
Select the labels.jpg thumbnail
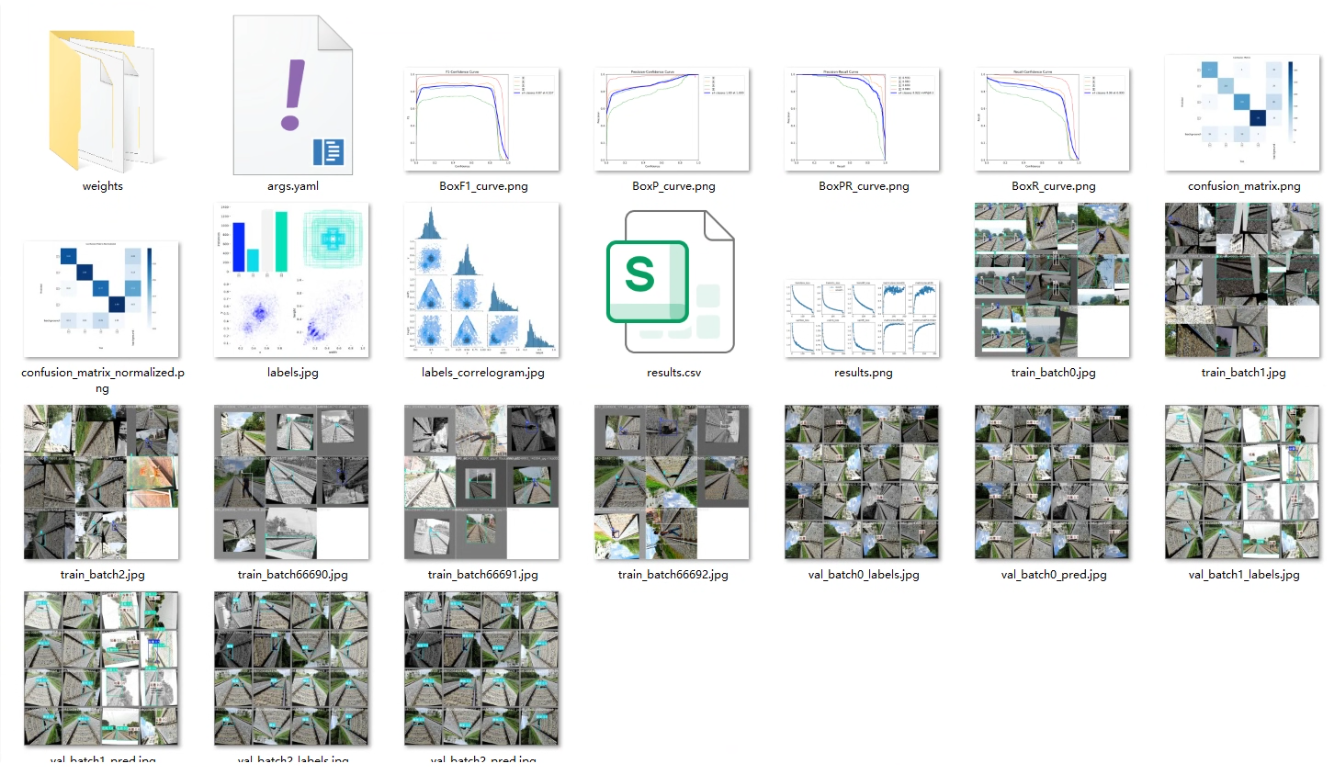[292, 281]
